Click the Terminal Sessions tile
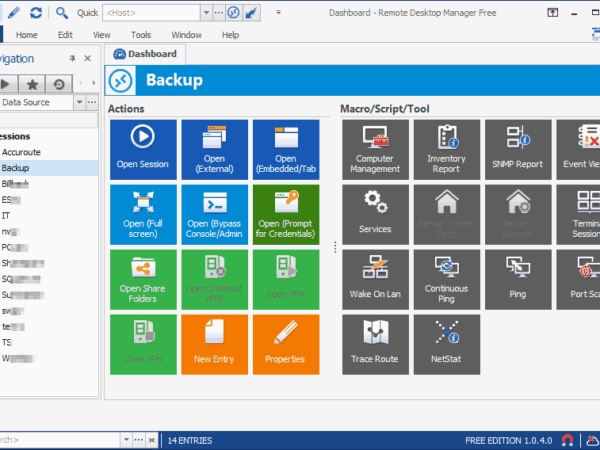600x450 pixels. point(578,215)
